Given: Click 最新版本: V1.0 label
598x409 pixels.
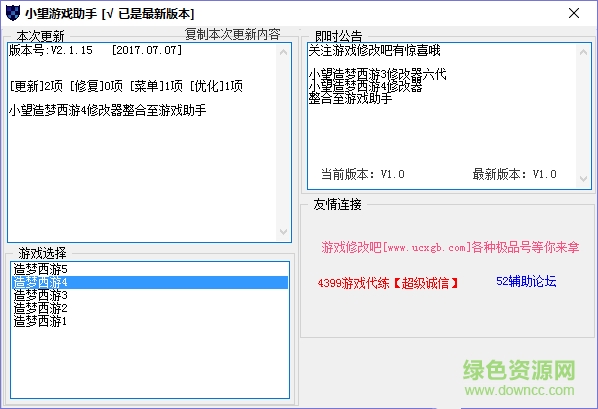Looking at the screenshot, I should pyautogui.click(x=514, y=174).
